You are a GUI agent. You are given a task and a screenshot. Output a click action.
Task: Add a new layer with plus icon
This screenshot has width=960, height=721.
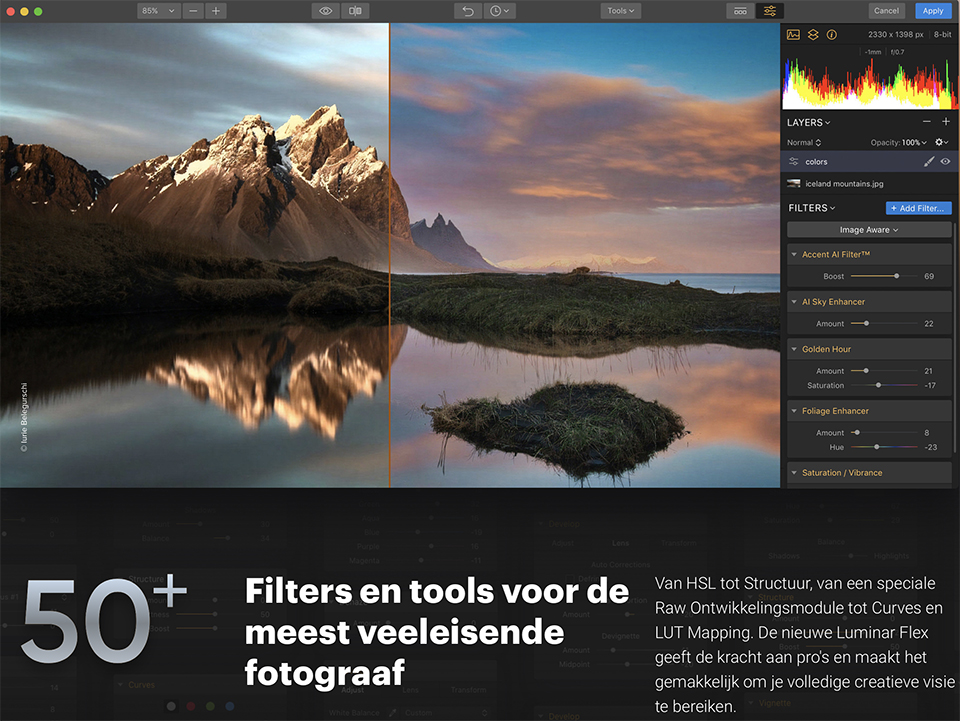[946, 122]
